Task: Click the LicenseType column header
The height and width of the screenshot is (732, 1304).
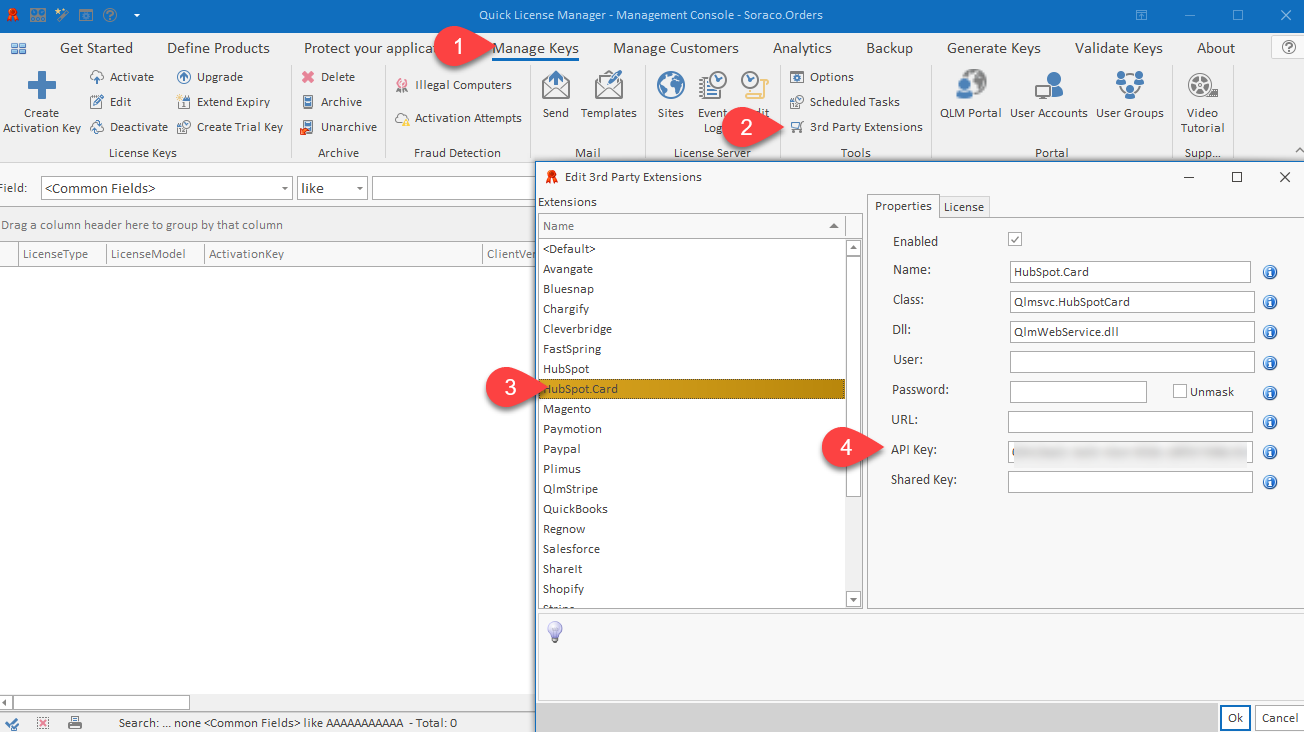Action: [62, 254]
